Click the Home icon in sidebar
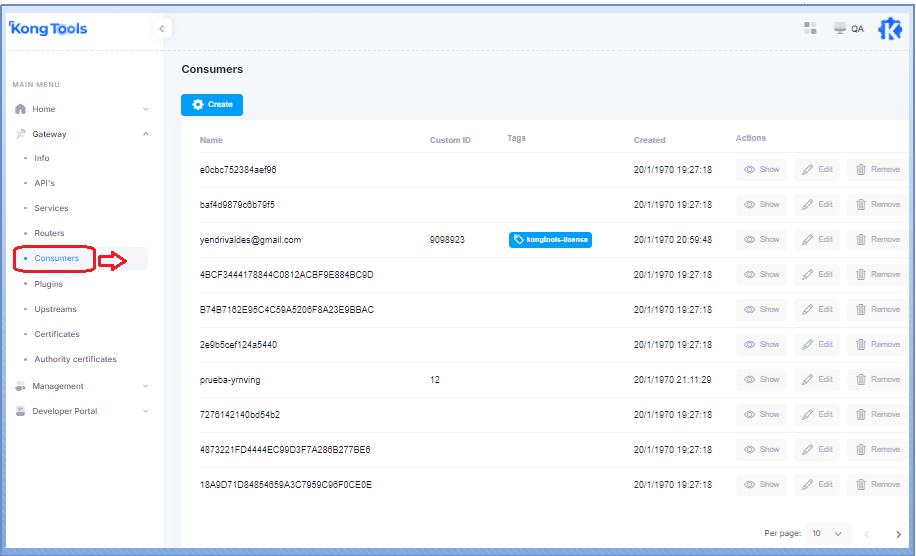Screen dimensions: 916x556 pos(20,109)
